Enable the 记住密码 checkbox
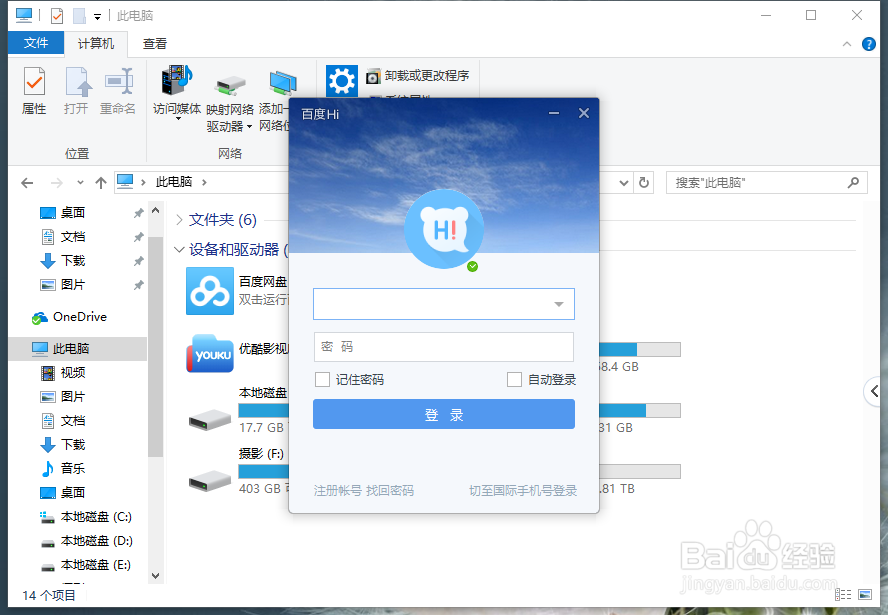Screen dimensions: 888x615 (x=320, y=379)
